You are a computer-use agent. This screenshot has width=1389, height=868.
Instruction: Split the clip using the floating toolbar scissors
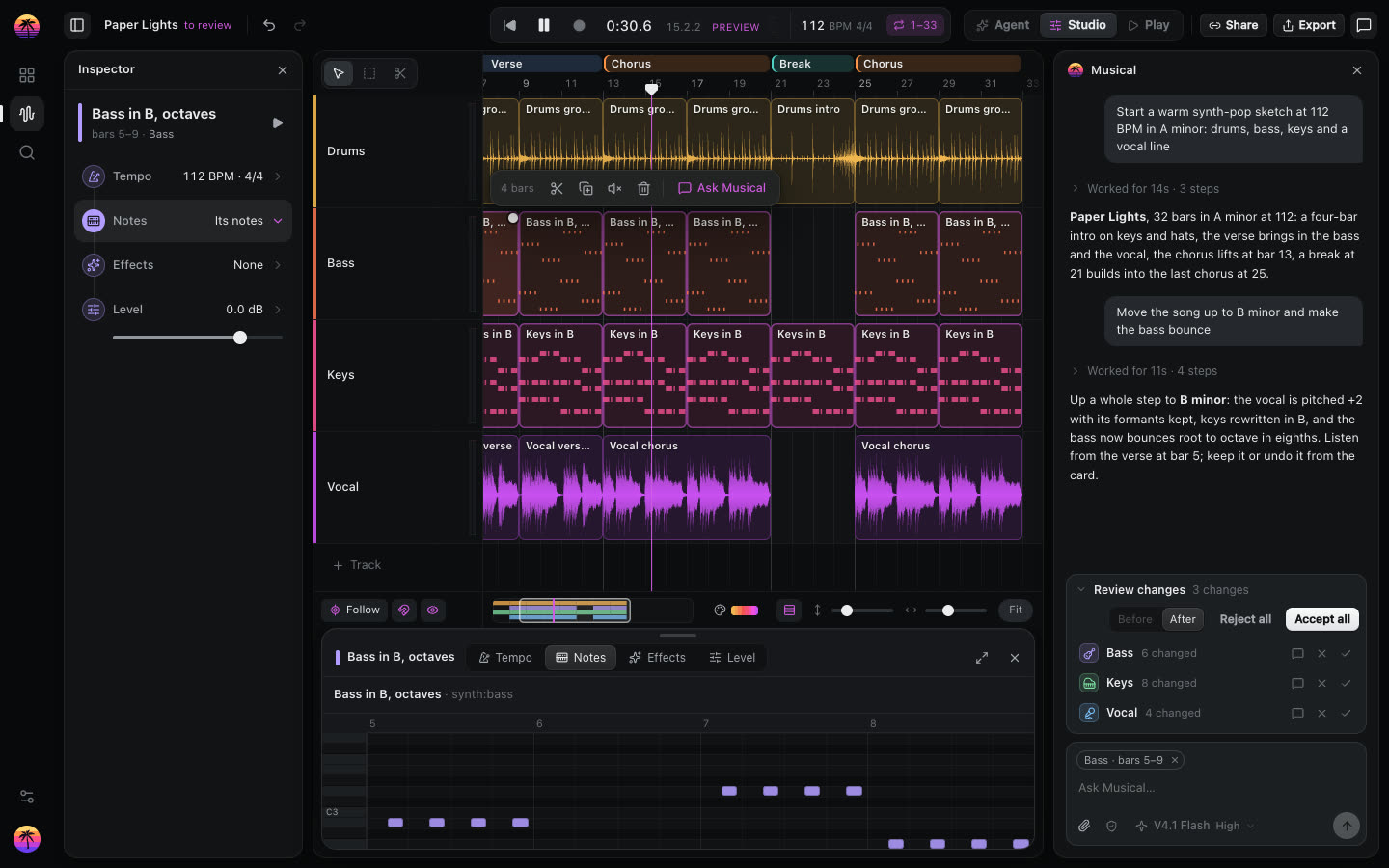pyautogui.click(x=557, y=188)
